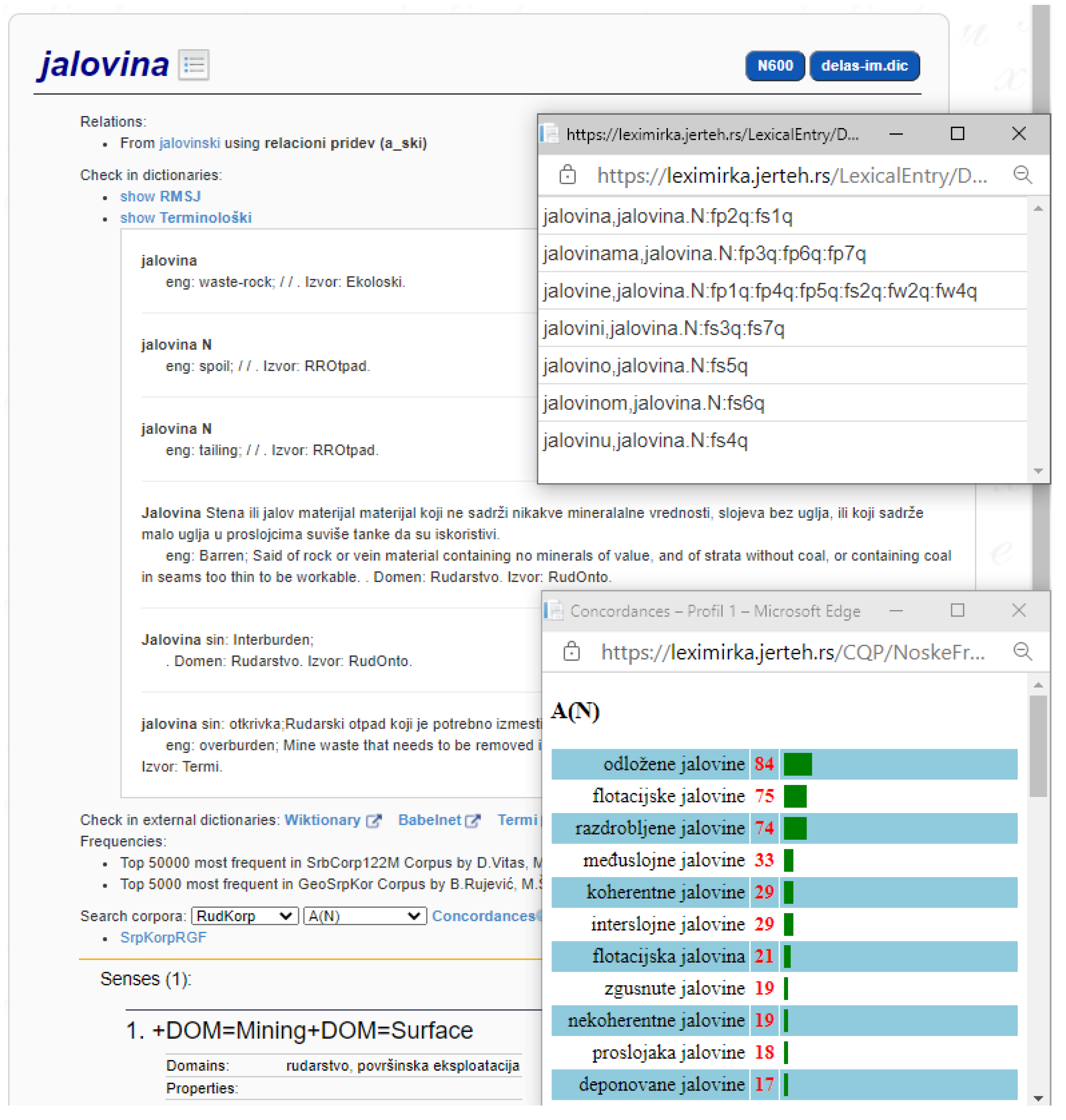Click the delas-im.dic badge button
The width and height of the screenshot is (1066, 1120).
point(865,66)
